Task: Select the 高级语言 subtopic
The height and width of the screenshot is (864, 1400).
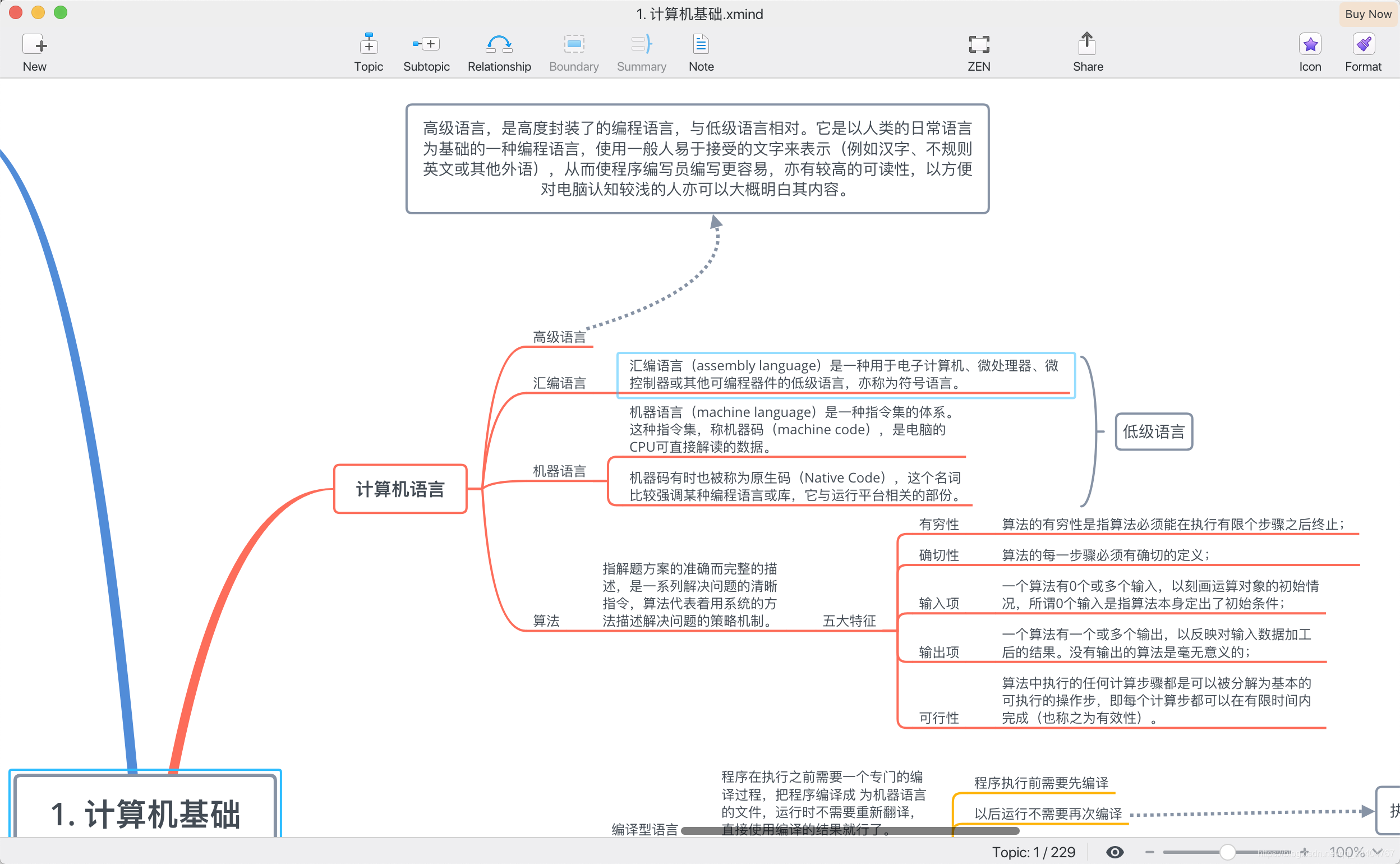Action: point(559,337)
